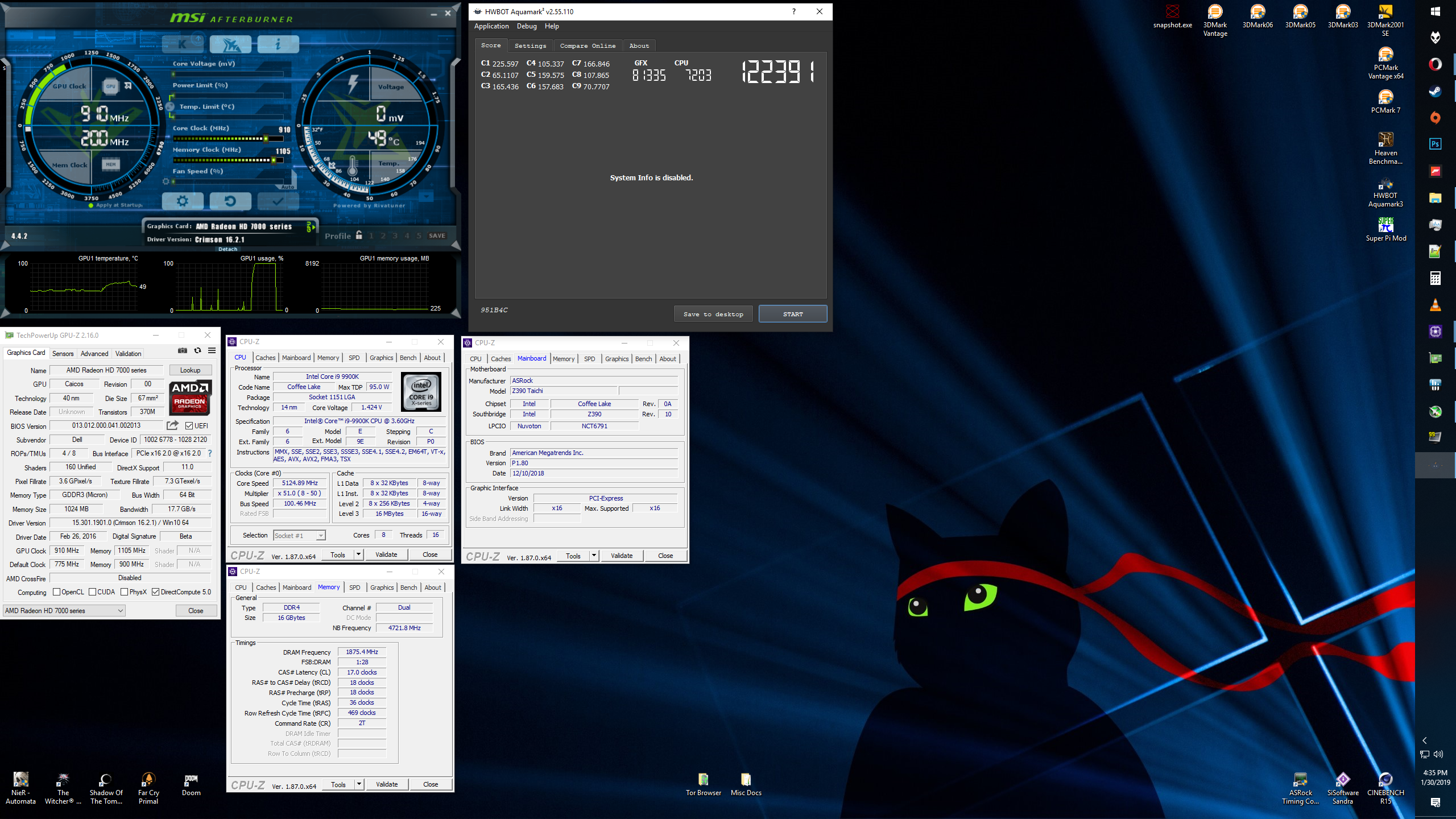1456x819 pixels.
Task: Click DRAM Frequency value field
Action: tap(362, 652)
